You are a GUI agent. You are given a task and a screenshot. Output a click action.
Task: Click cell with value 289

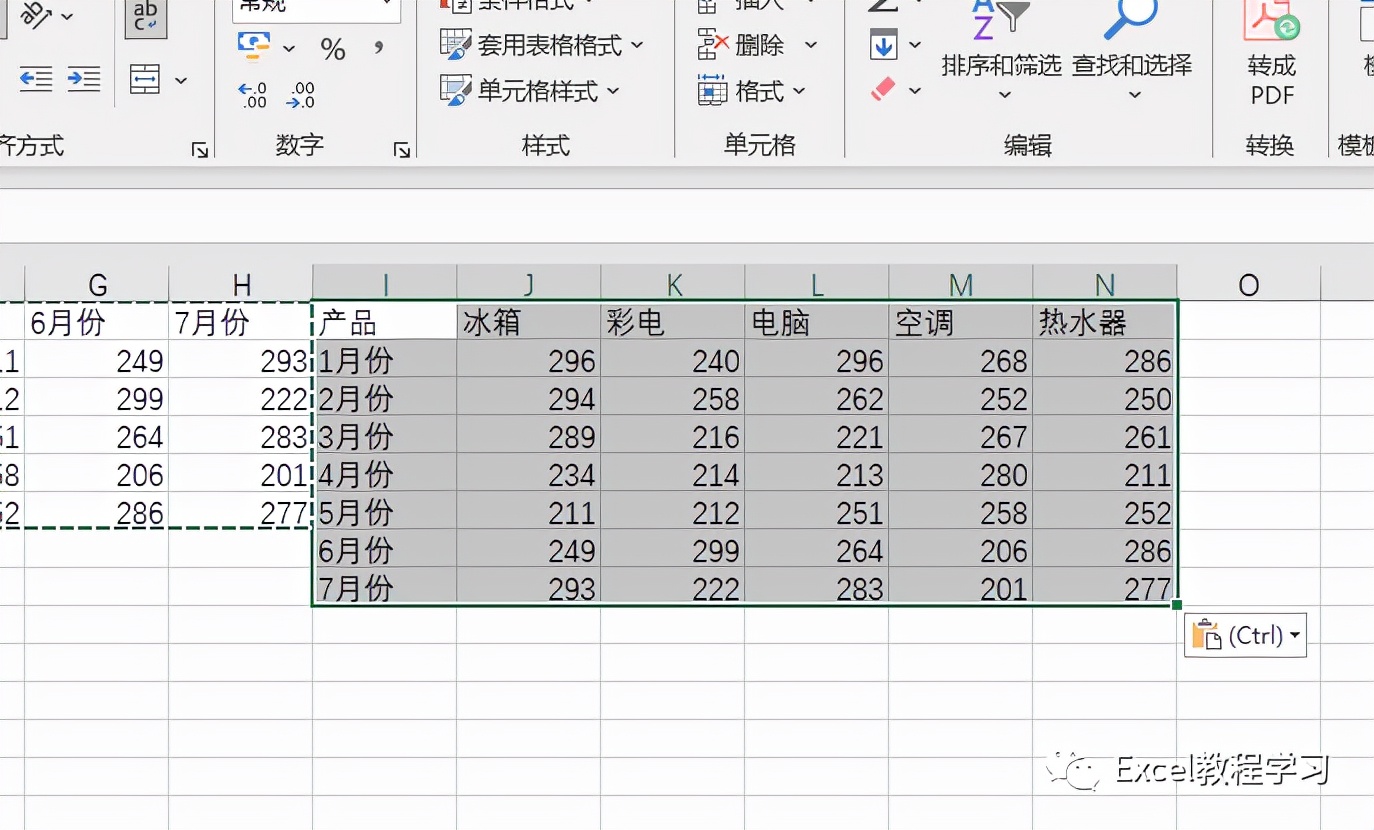click(x=529, y=435)
